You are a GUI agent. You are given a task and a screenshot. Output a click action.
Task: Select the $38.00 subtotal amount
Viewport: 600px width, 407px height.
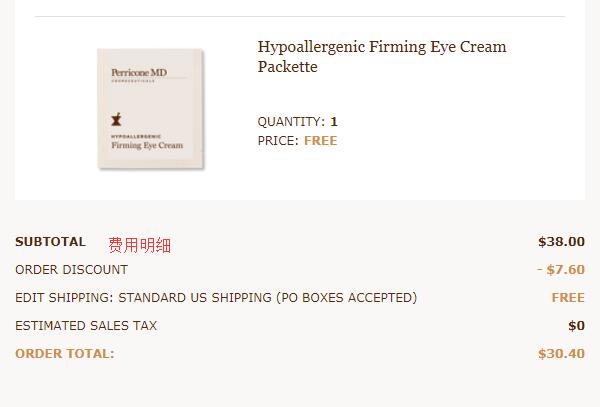[561, 242]
